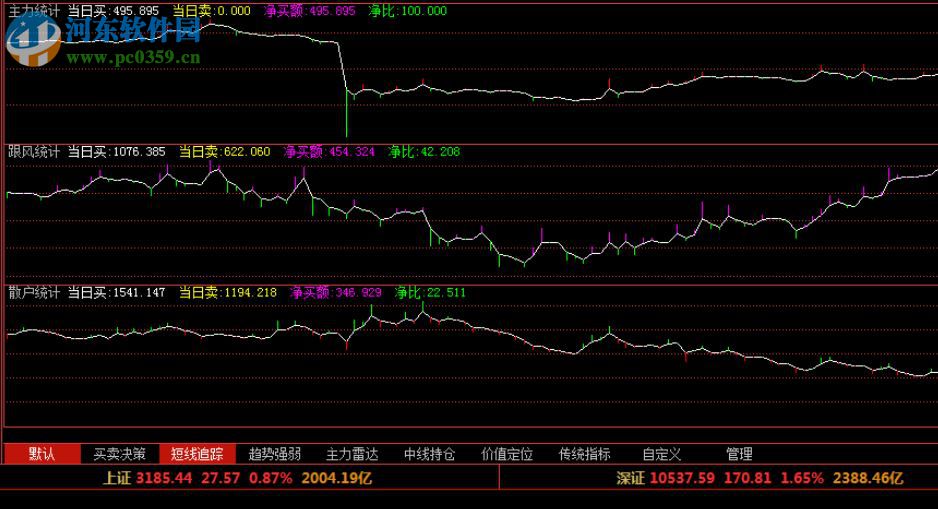Open the 短线追踪 tab
Viewport: 938px width, 509px height.
[x=197, y=454]
